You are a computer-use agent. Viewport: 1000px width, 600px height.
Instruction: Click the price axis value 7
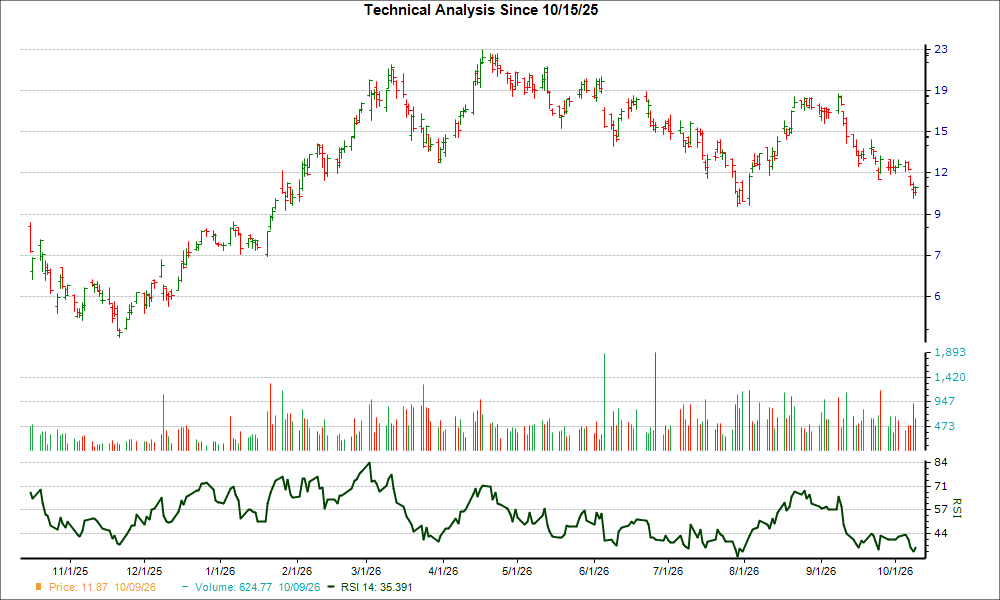(938, 255)
